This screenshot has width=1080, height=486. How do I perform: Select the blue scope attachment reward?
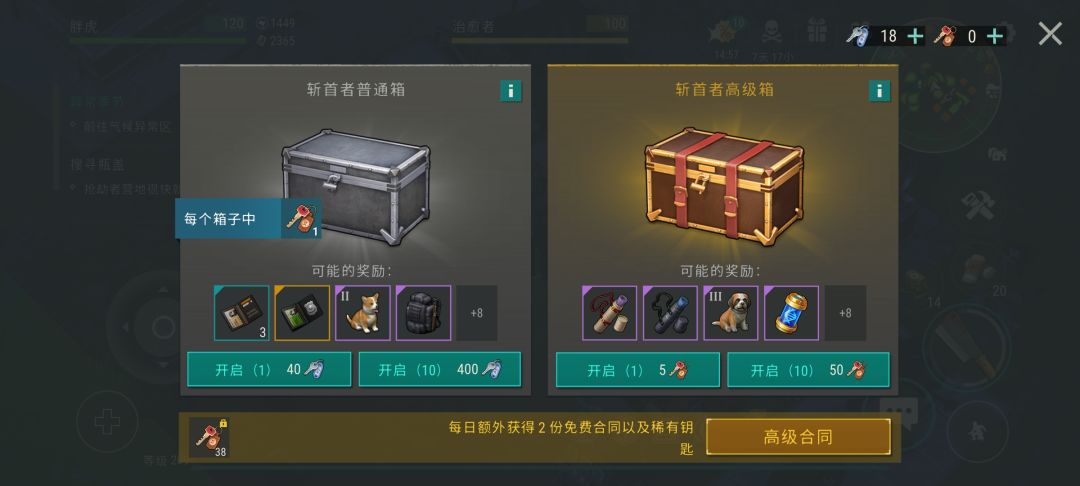(x=670, y=313)
